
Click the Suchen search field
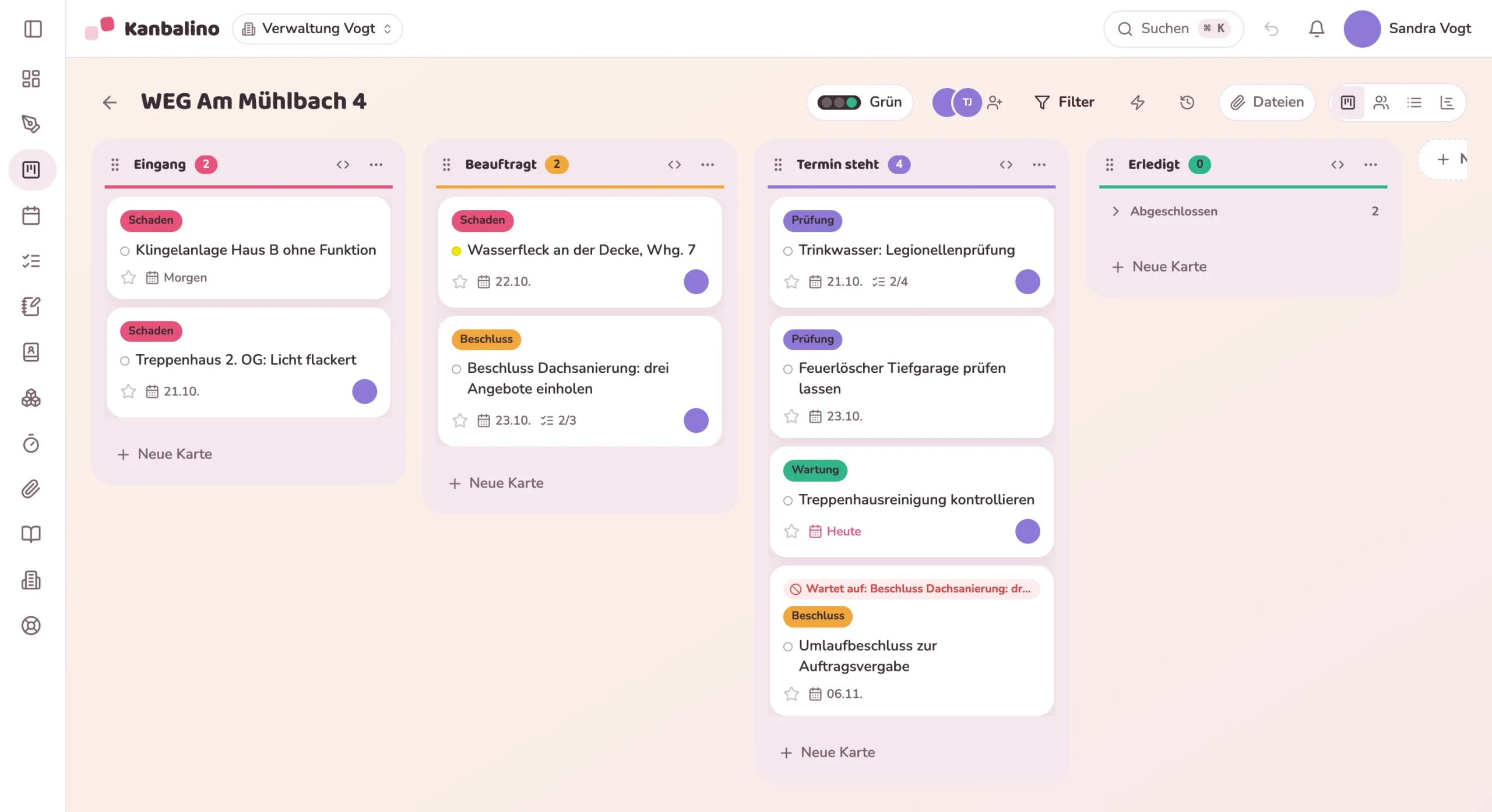pos(1173,29)
